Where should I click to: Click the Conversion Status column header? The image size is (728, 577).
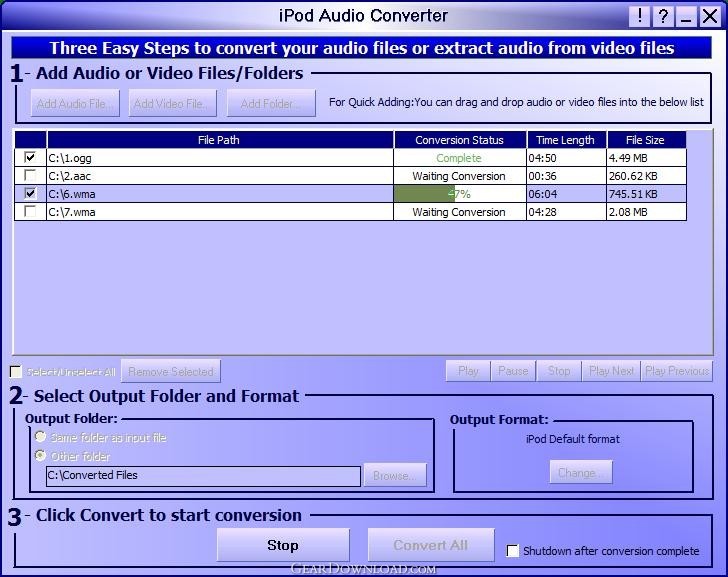pyautogui.click(x=460, y=140)
